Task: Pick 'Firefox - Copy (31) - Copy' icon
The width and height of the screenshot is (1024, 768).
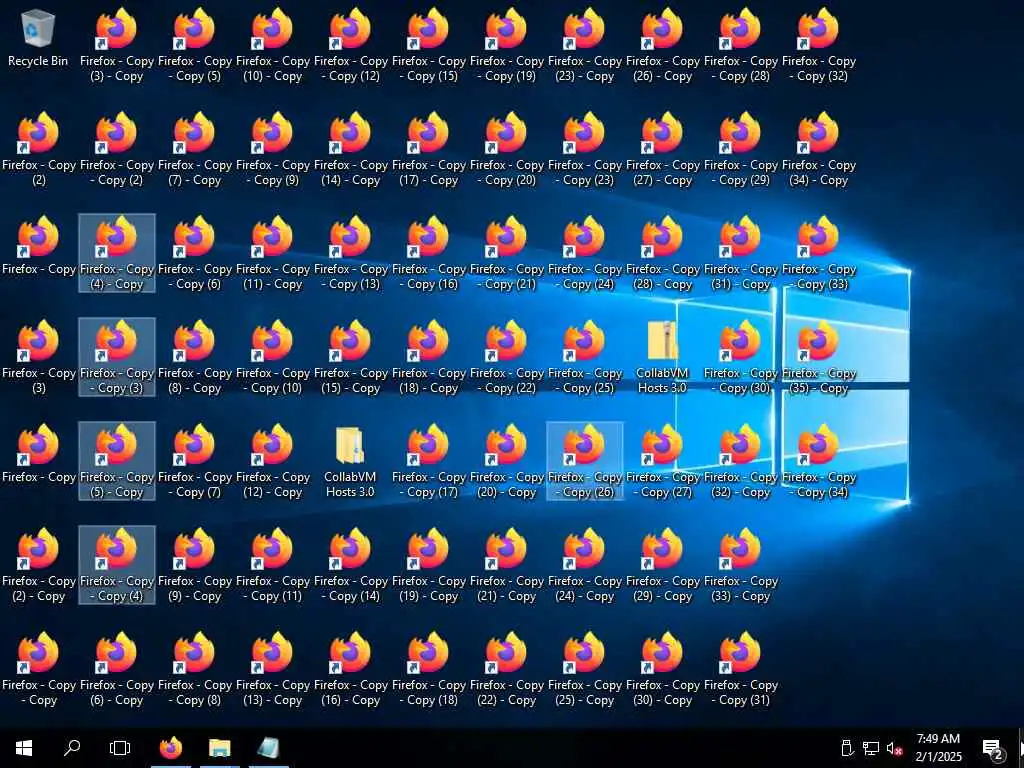Action: tap(741, 253)
